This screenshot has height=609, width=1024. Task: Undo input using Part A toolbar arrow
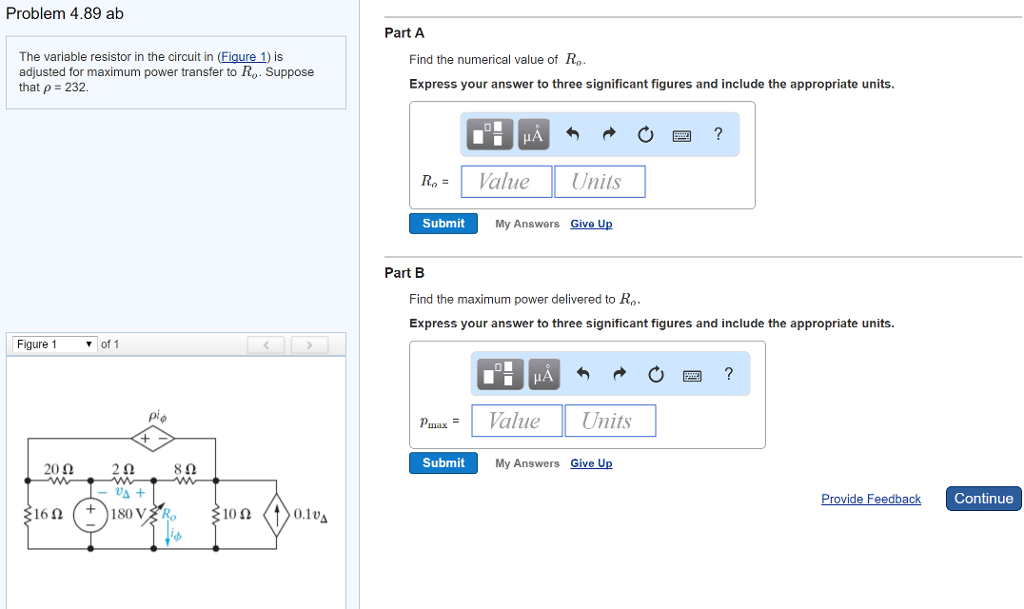pos(572,134)
